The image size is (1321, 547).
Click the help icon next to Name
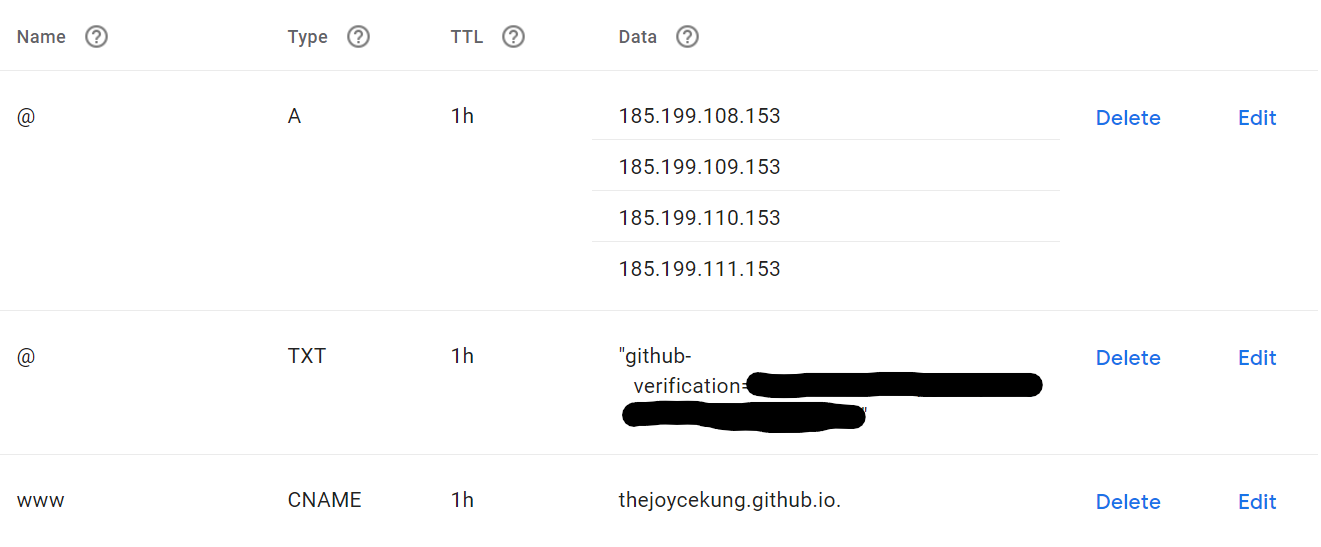96,37
